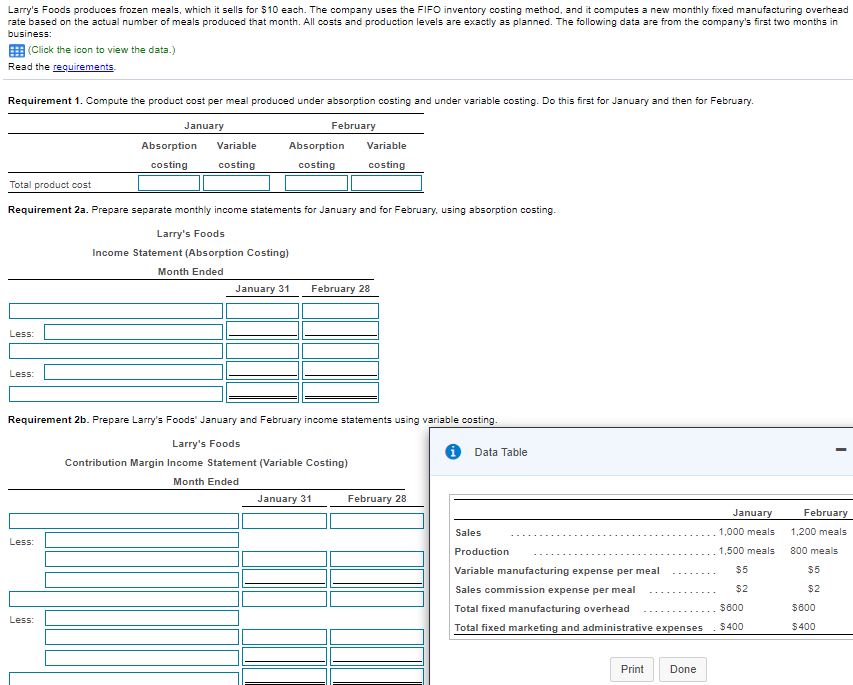Select January Variable costing product cost field
Screen dimensions: 853x685
pyautogui.click(x=237, y=183)
